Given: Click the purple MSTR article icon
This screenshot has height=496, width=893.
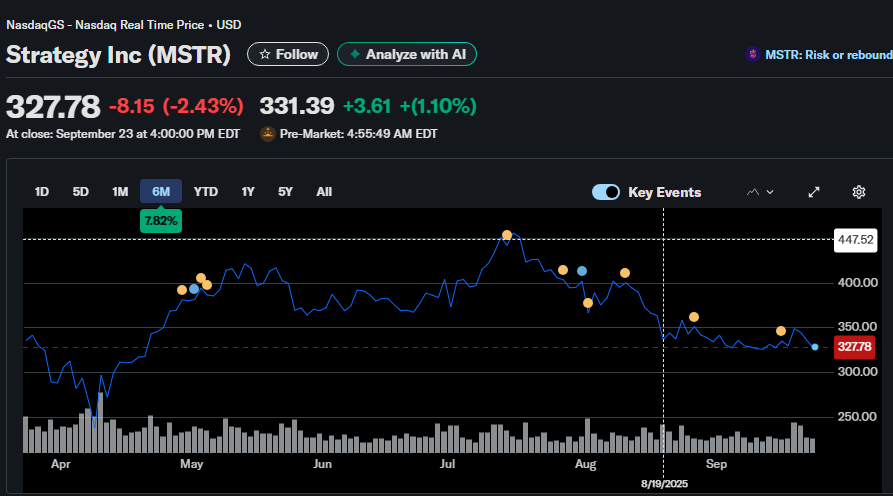Looking at the screenshot, I should [753, 54].
